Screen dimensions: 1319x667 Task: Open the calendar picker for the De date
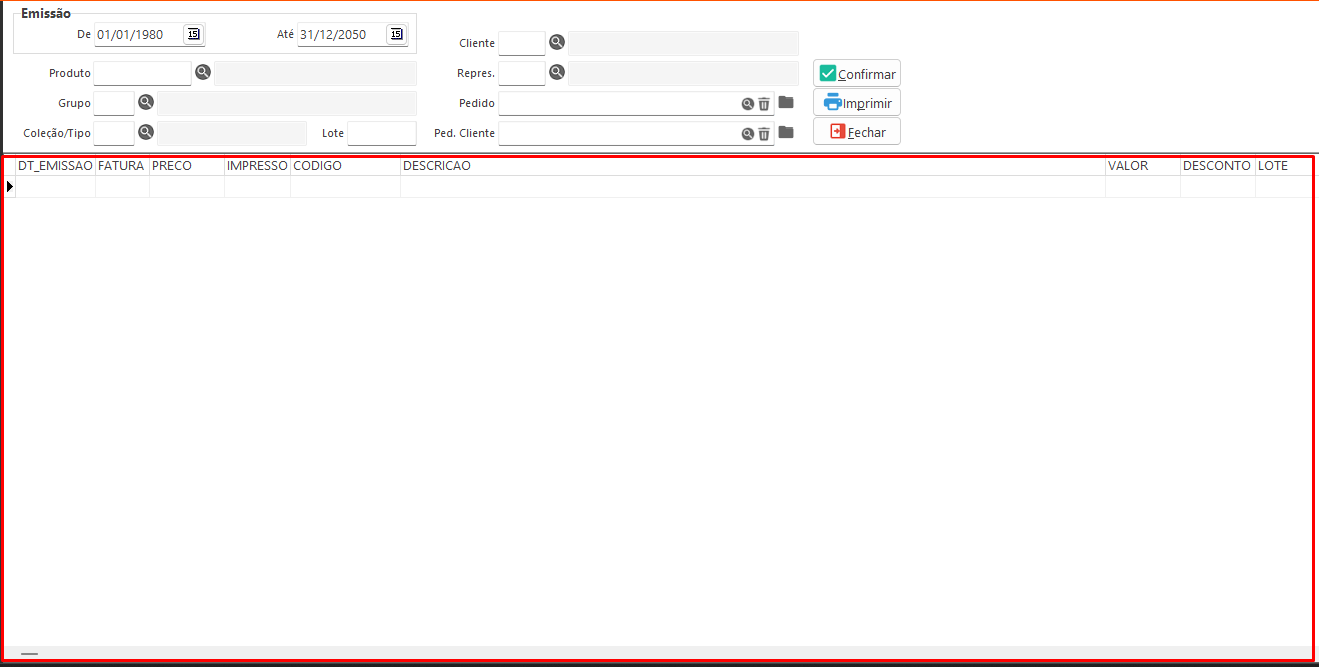(x=194, y=34)
